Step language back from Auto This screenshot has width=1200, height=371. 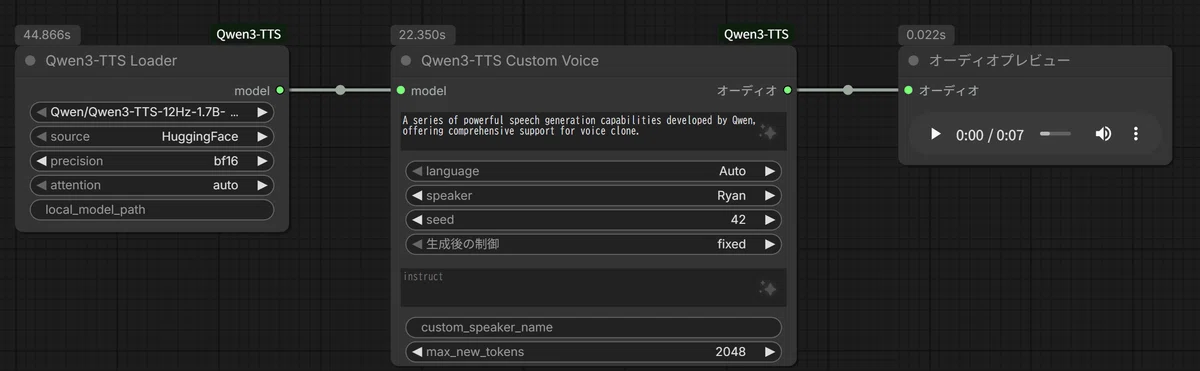pos(417,171)
